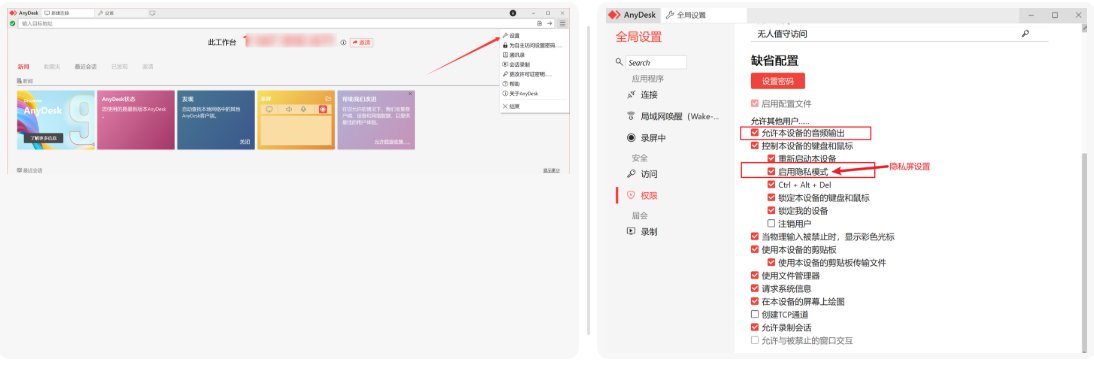
Task: Click the key icon on the 无人值守访问 row
Action: click(1025, 33)
